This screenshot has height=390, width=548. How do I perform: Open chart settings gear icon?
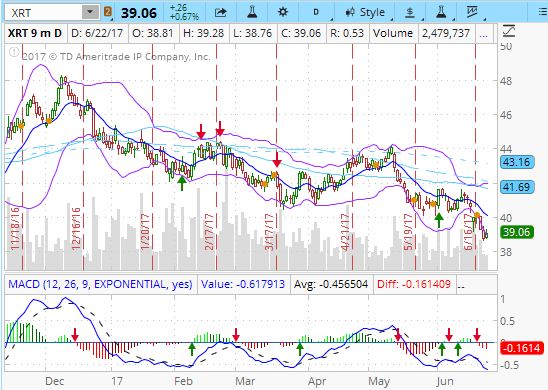tap(282, 12)
